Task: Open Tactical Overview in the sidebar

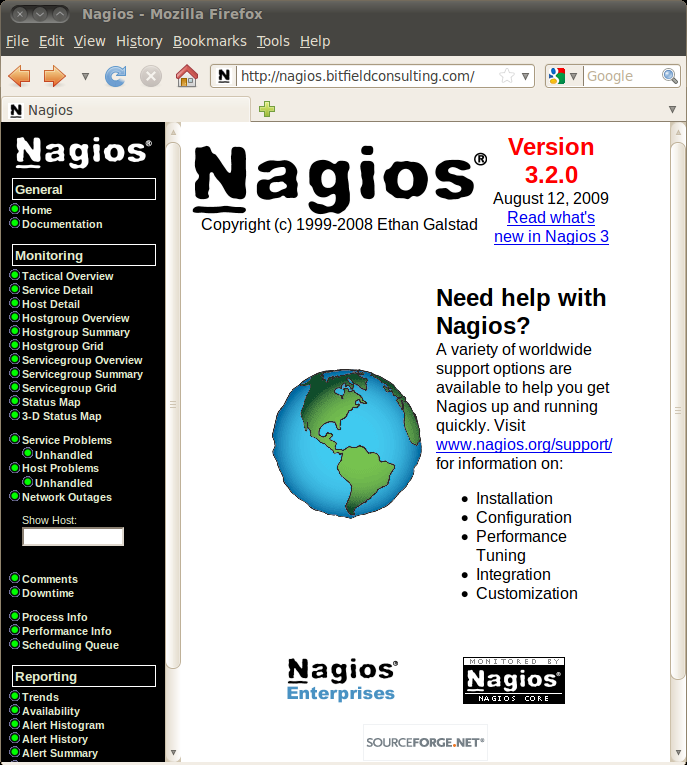Action: (x=67, y=276)
